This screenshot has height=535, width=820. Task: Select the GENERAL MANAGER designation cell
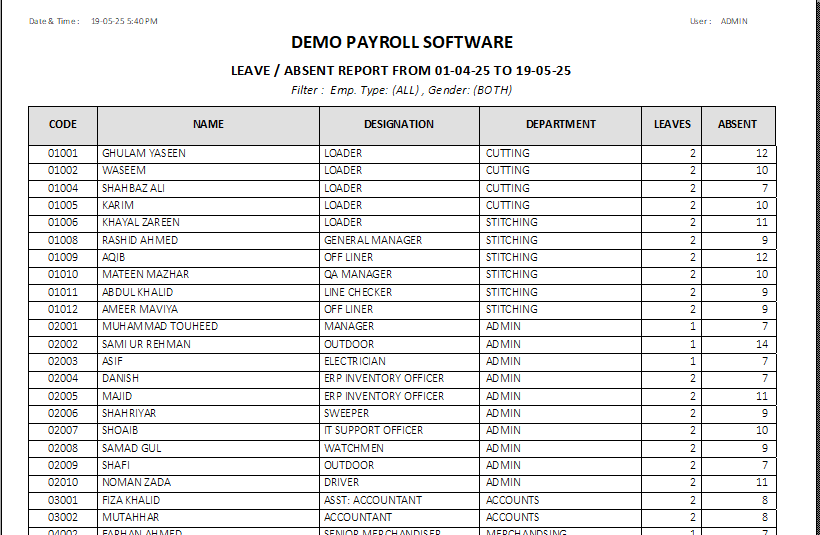click(x=373, y=240)
